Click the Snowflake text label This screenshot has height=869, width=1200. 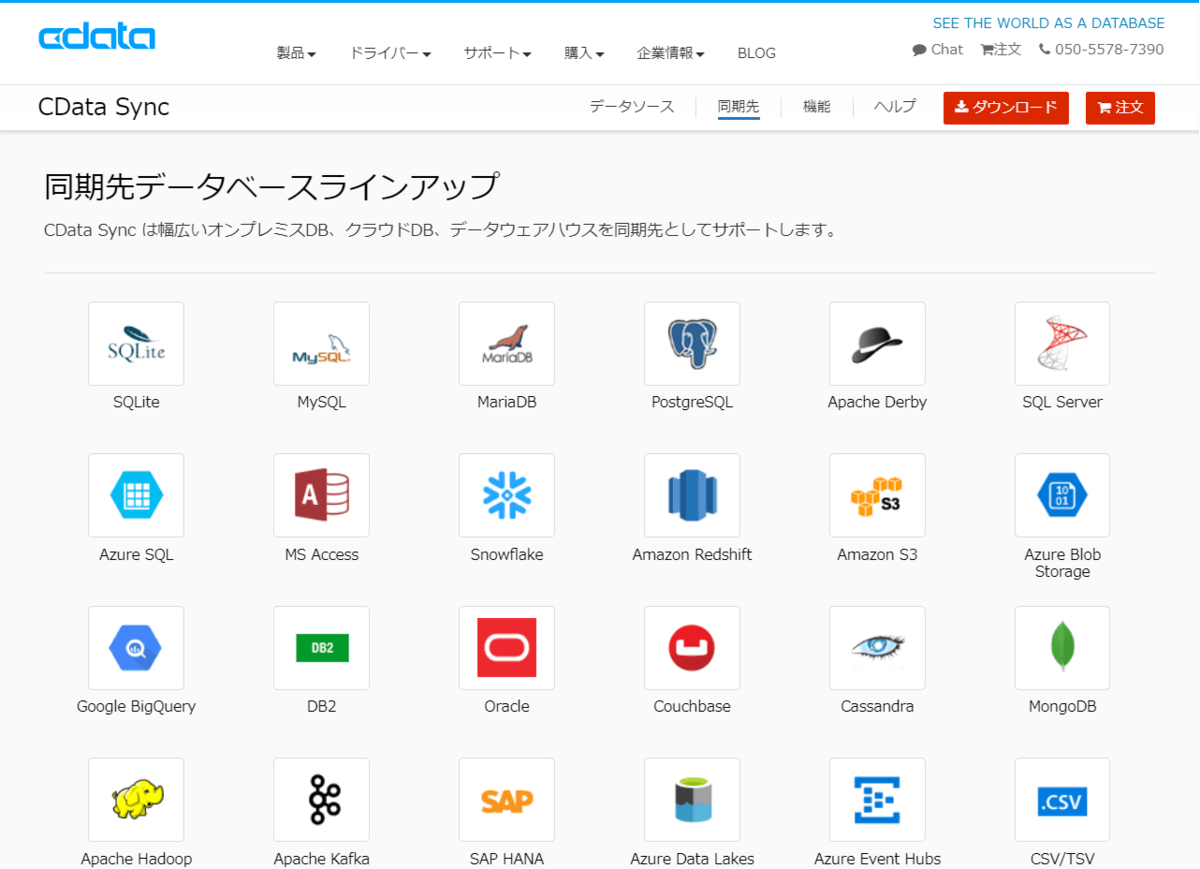(507, 554)
